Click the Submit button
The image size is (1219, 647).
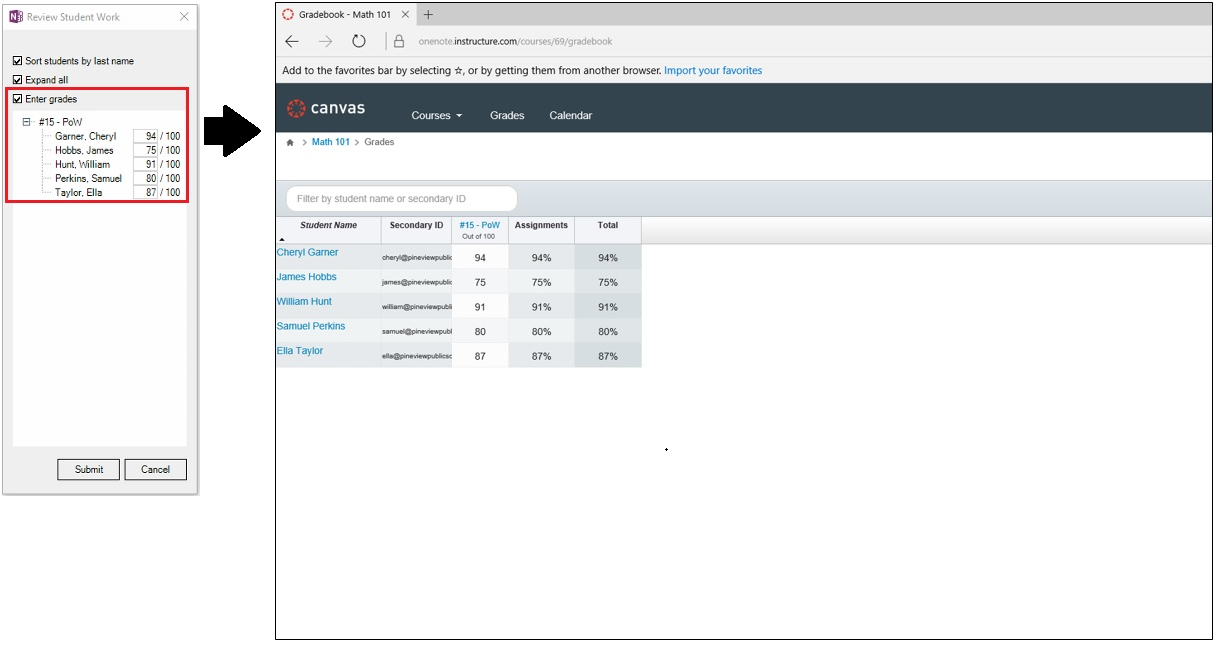89,469
